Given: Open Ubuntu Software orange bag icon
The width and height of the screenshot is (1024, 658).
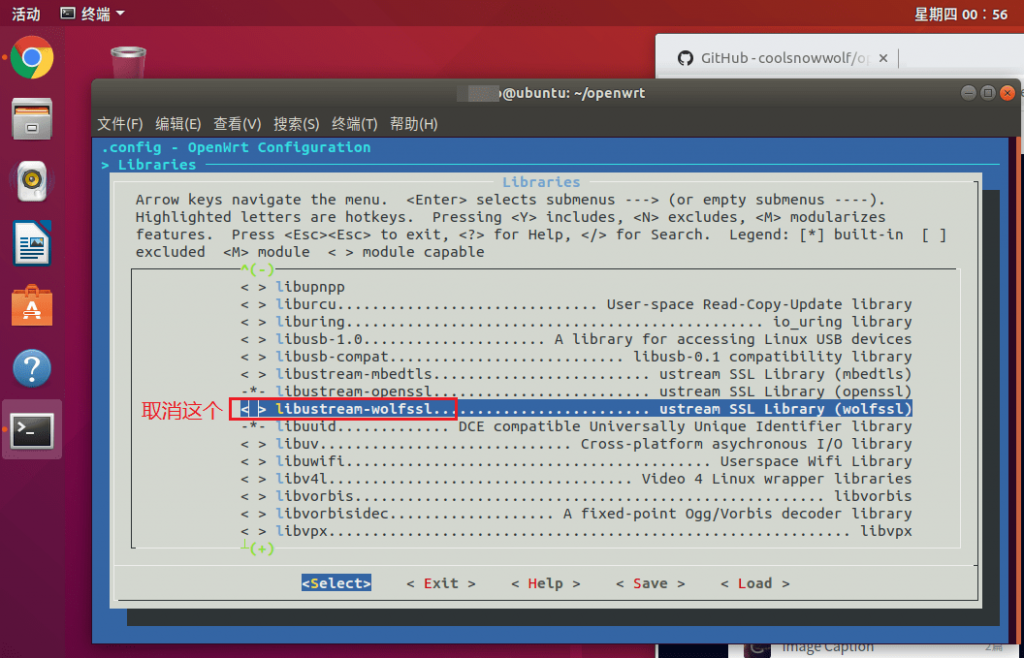Looking at the screenshot, I should [31, 306].
